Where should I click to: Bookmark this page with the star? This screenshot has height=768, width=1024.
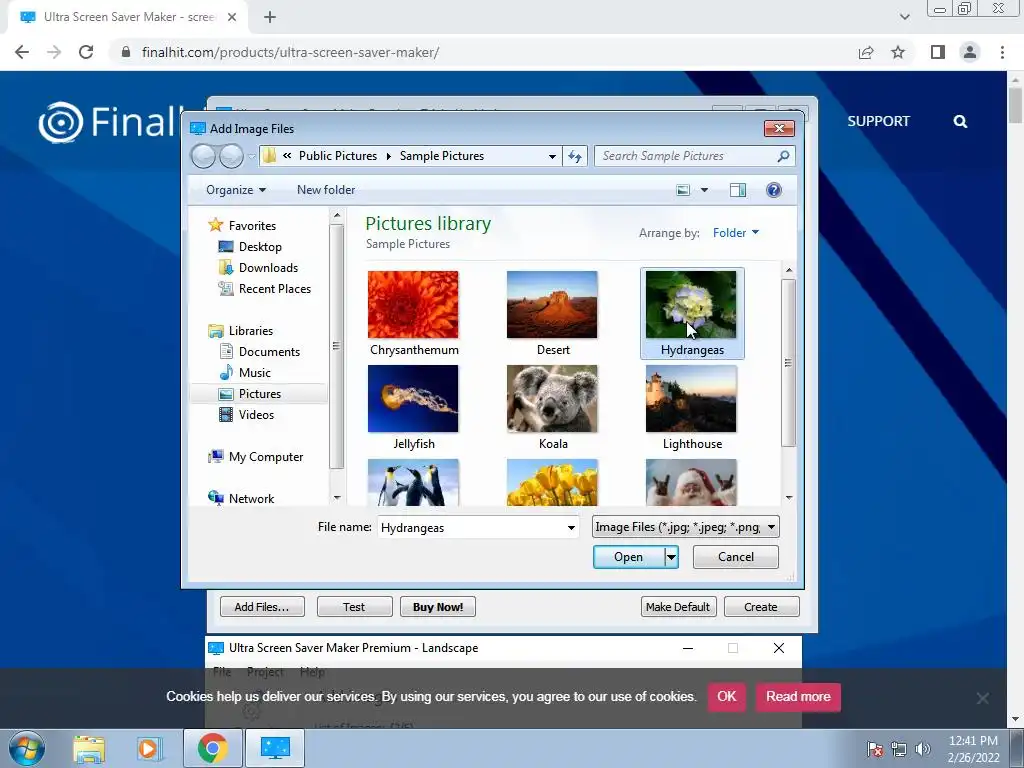898,52
